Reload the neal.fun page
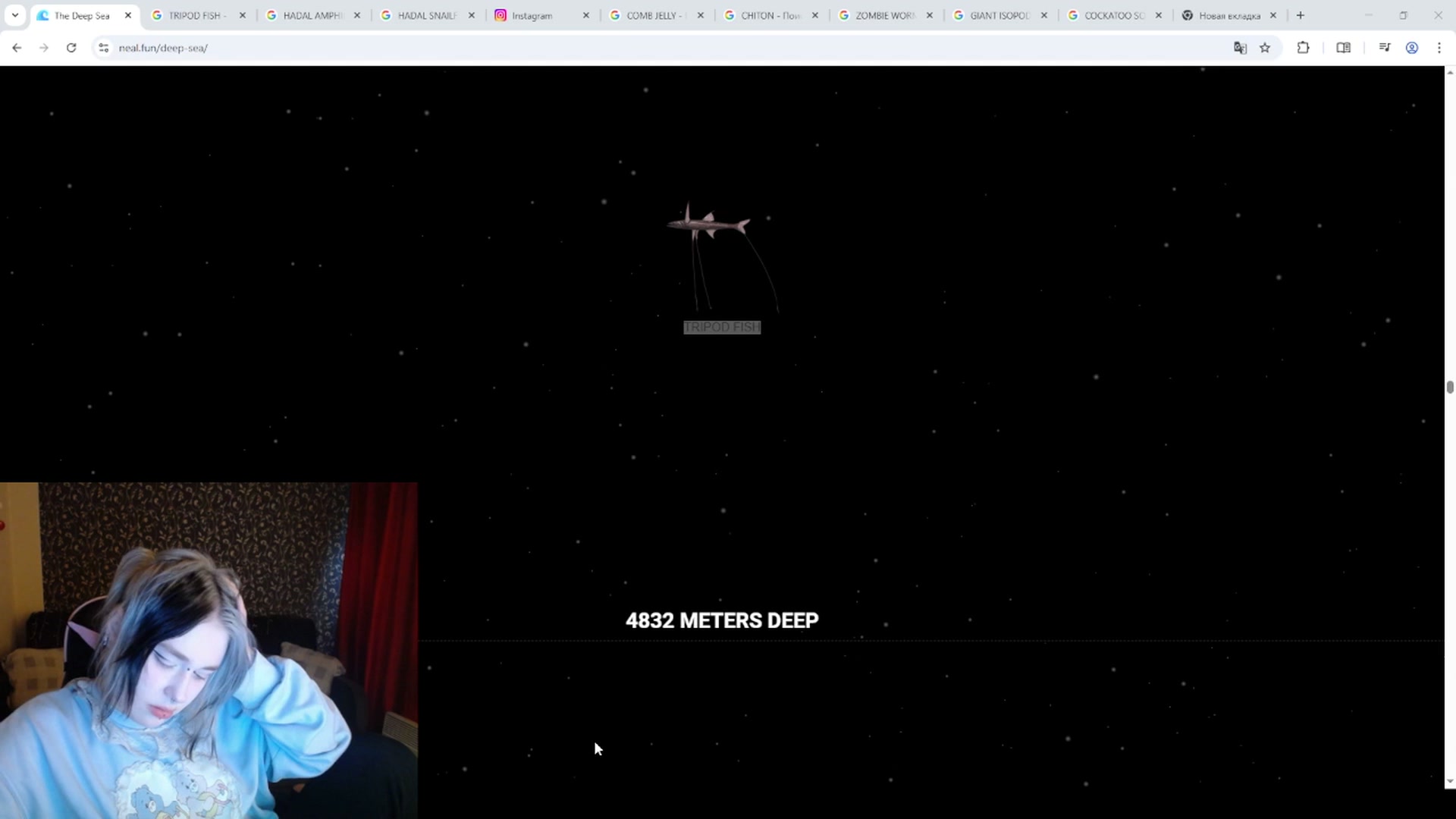The image size is (1456, 819). coord(71,48)
